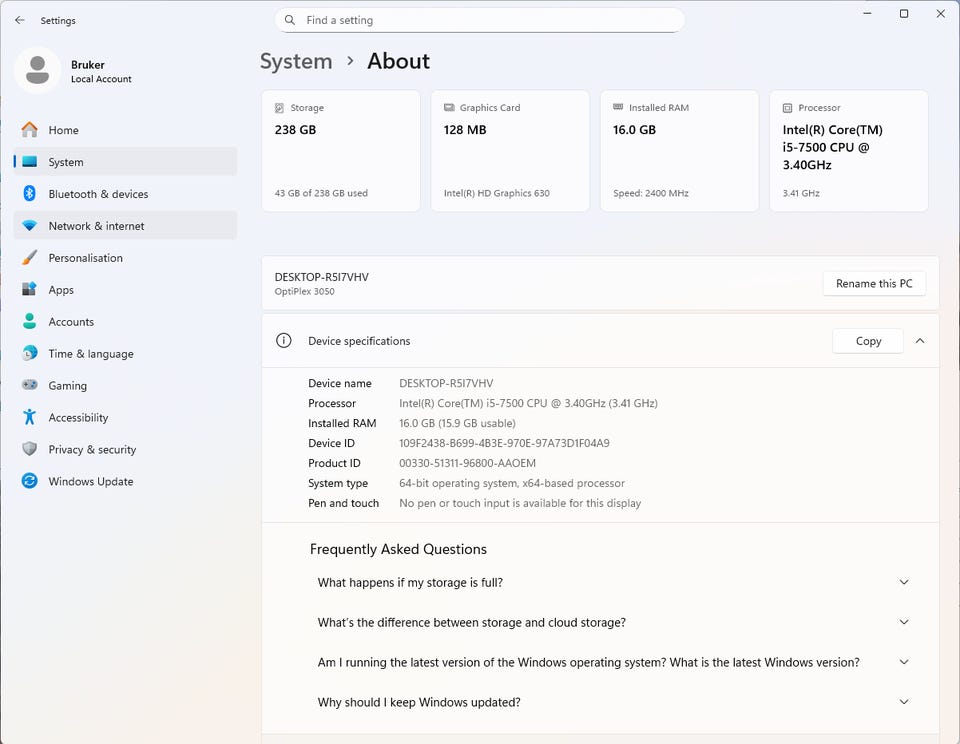Open Bluetooth & devices settings icon
This screenshot has height=744, width=960.
pos(29,194)
